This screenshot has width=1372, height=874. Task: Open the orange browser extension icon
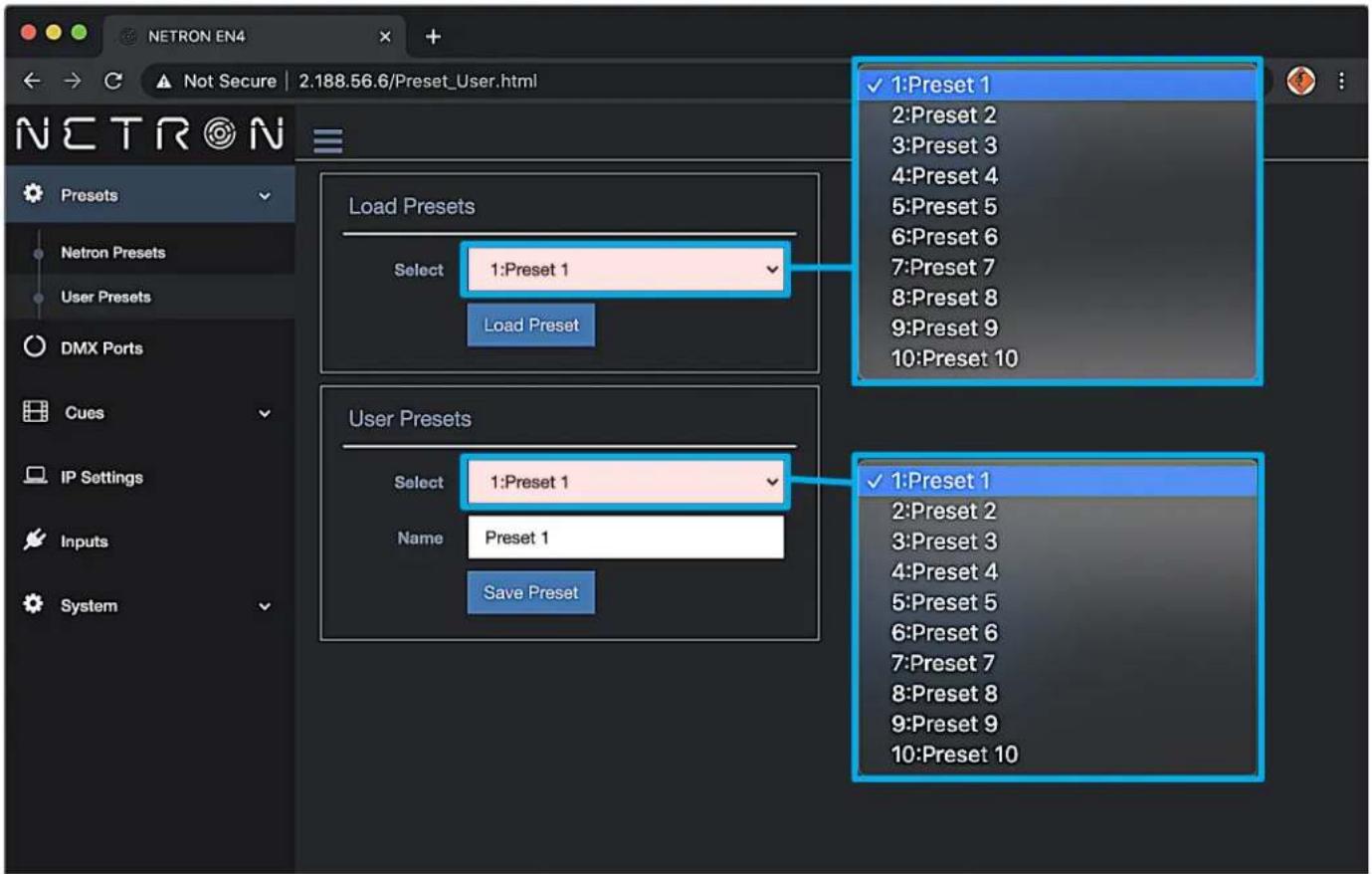coord(1300,81)
